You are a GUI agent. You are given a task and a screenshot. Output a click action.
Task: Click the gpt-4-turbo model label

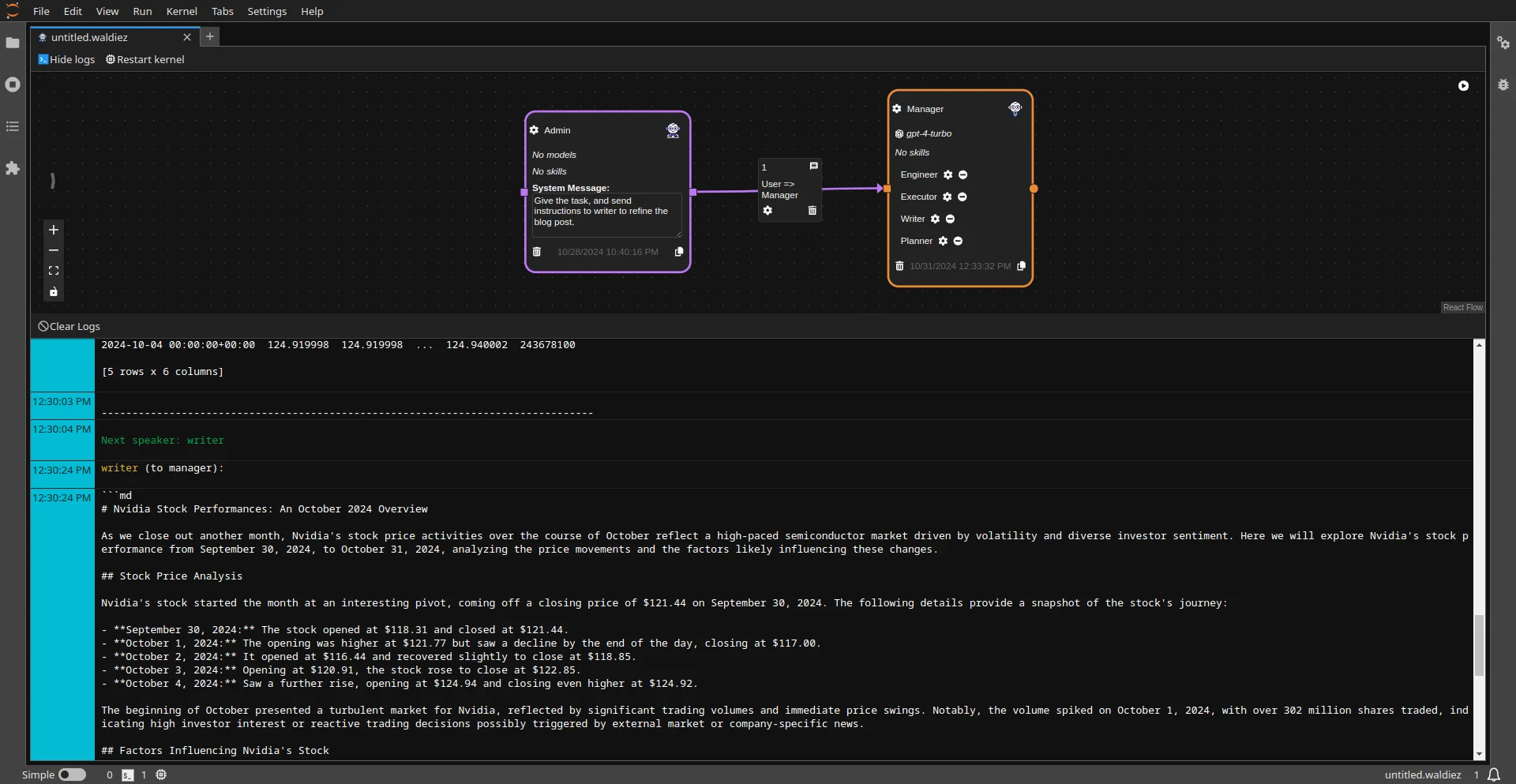(929, 133)
